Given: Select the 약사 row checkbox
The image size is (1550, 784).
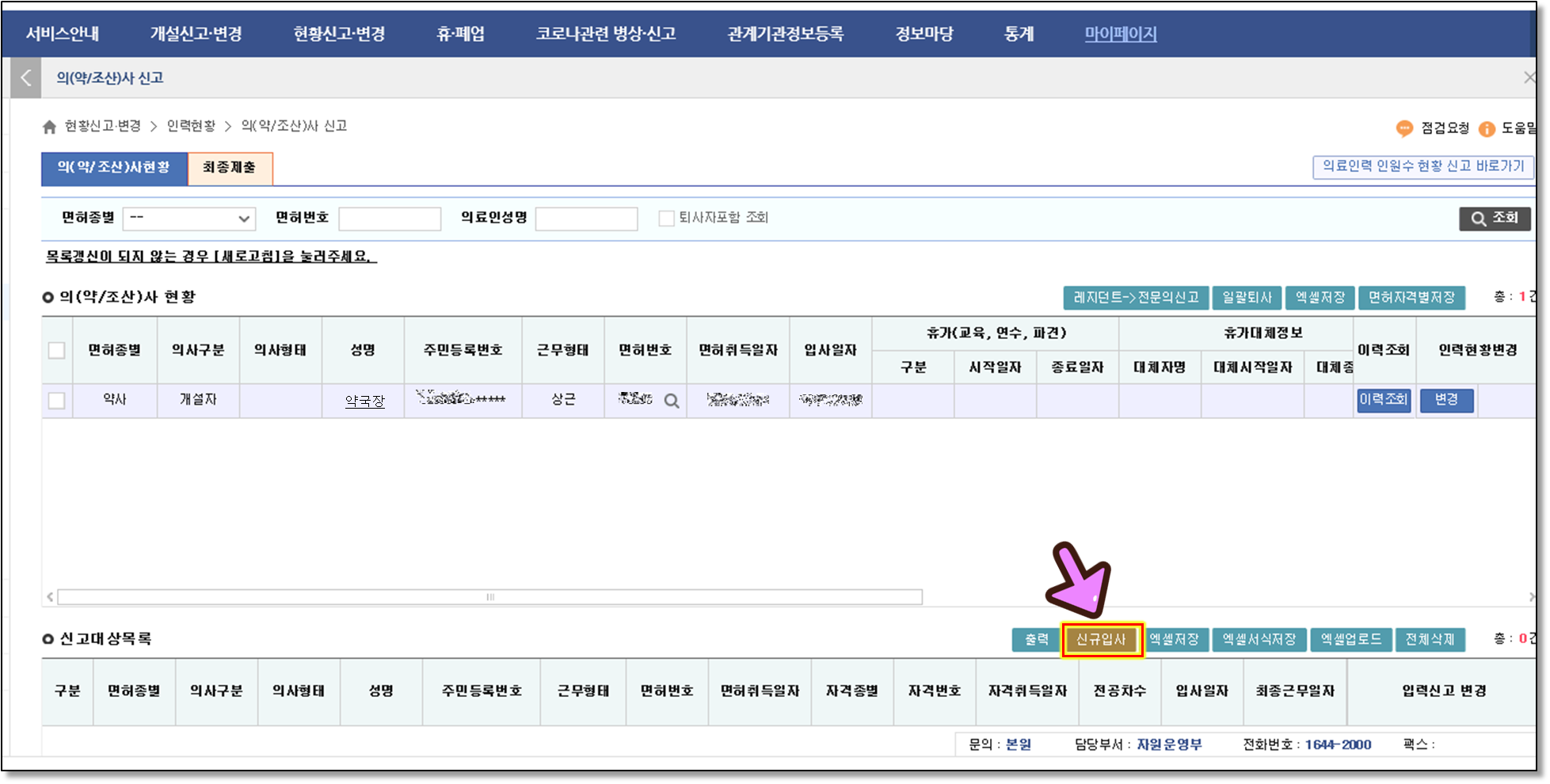Looking at the screenshot, I should [x=56, y=401].
